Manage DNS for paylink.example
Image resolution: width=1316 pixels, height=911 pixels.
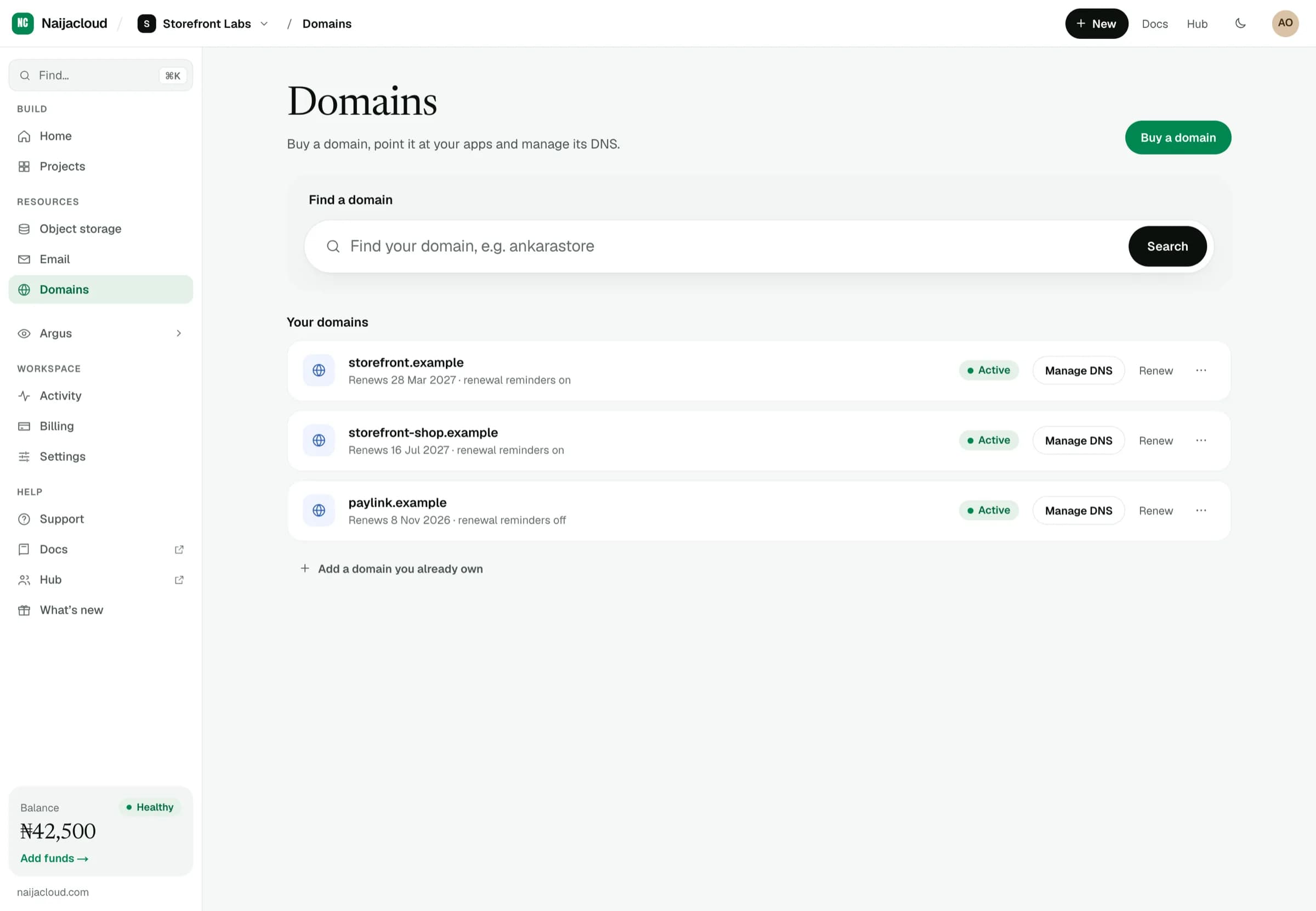1078,511
